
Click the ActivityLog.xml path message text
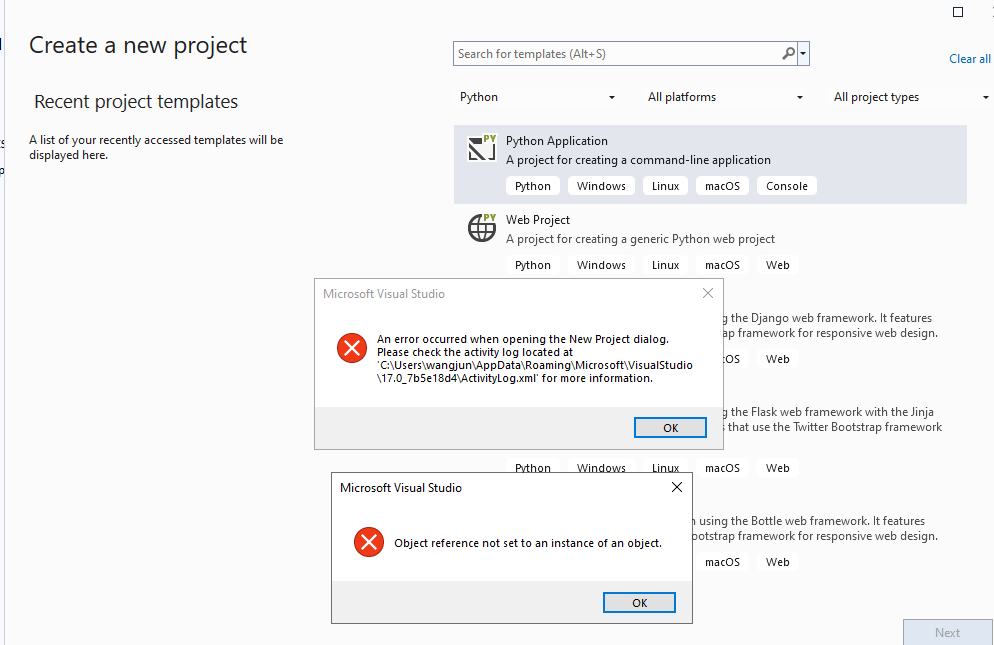click(535, 359)
